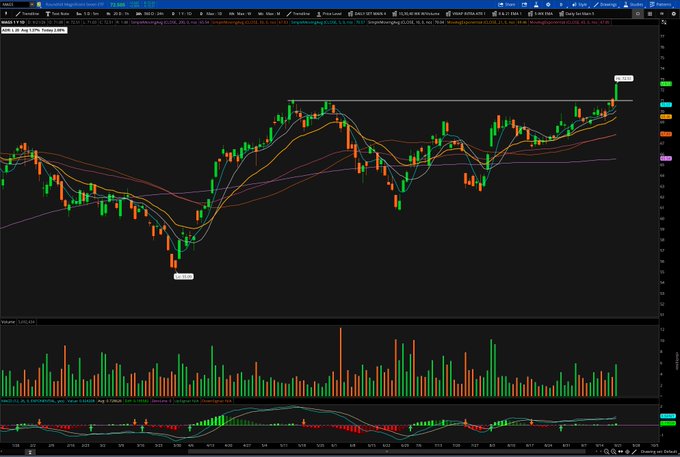
Task: Click the orange SimpleMovingAvg 50 study label
Action: (250, 22)
